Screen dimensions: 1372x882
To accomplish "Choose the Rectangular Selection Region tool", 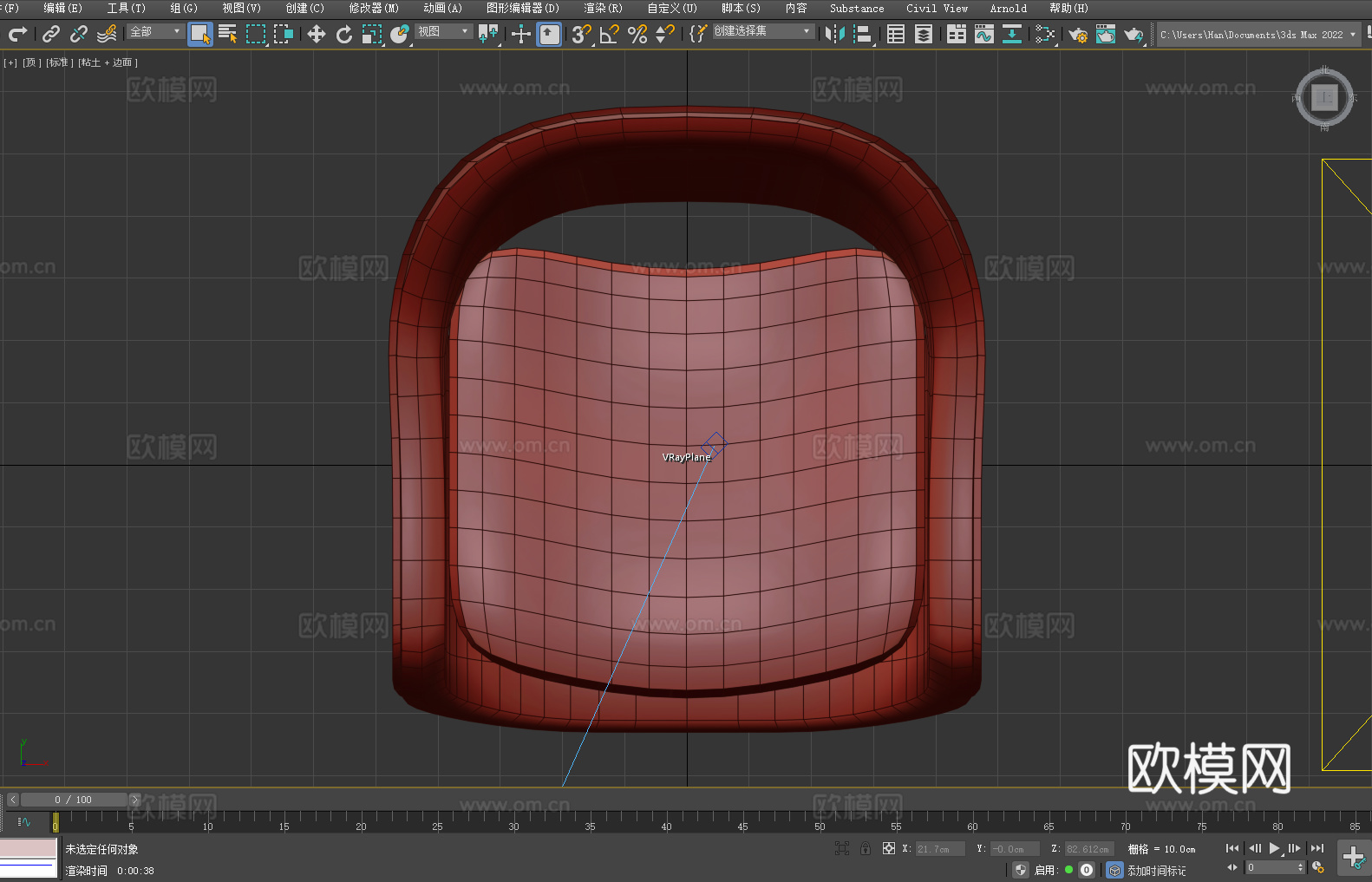I will (256, 34).
